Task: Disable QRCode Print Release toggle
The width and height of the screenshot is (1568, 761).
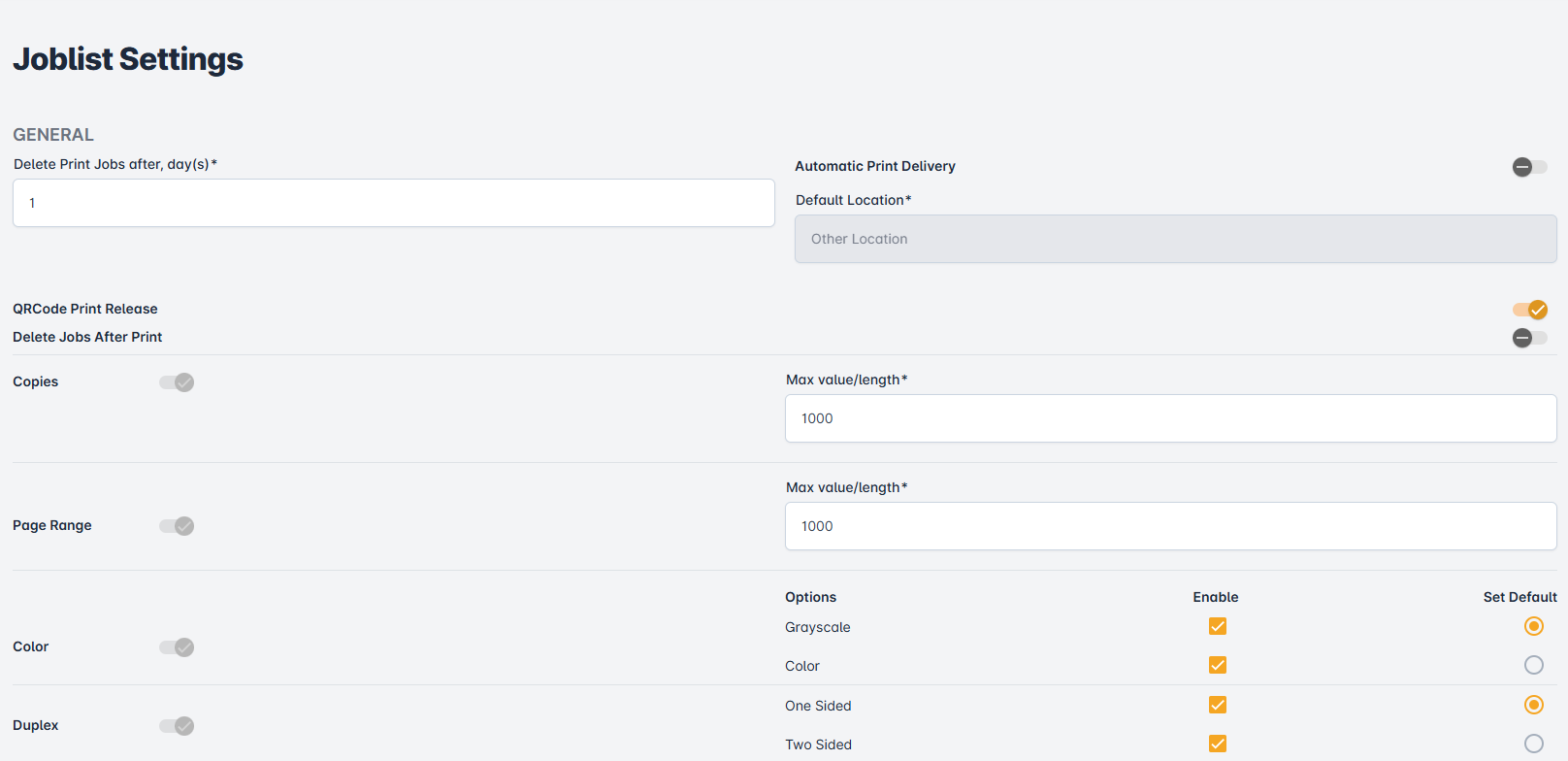Action: pyautogui.click(x=1529, y=310)
